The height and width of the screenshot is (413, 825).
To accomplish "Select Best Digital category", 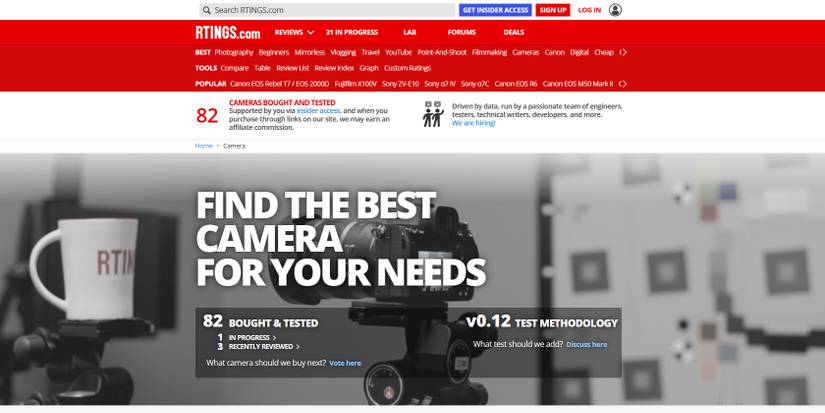I will pos(579,52).
